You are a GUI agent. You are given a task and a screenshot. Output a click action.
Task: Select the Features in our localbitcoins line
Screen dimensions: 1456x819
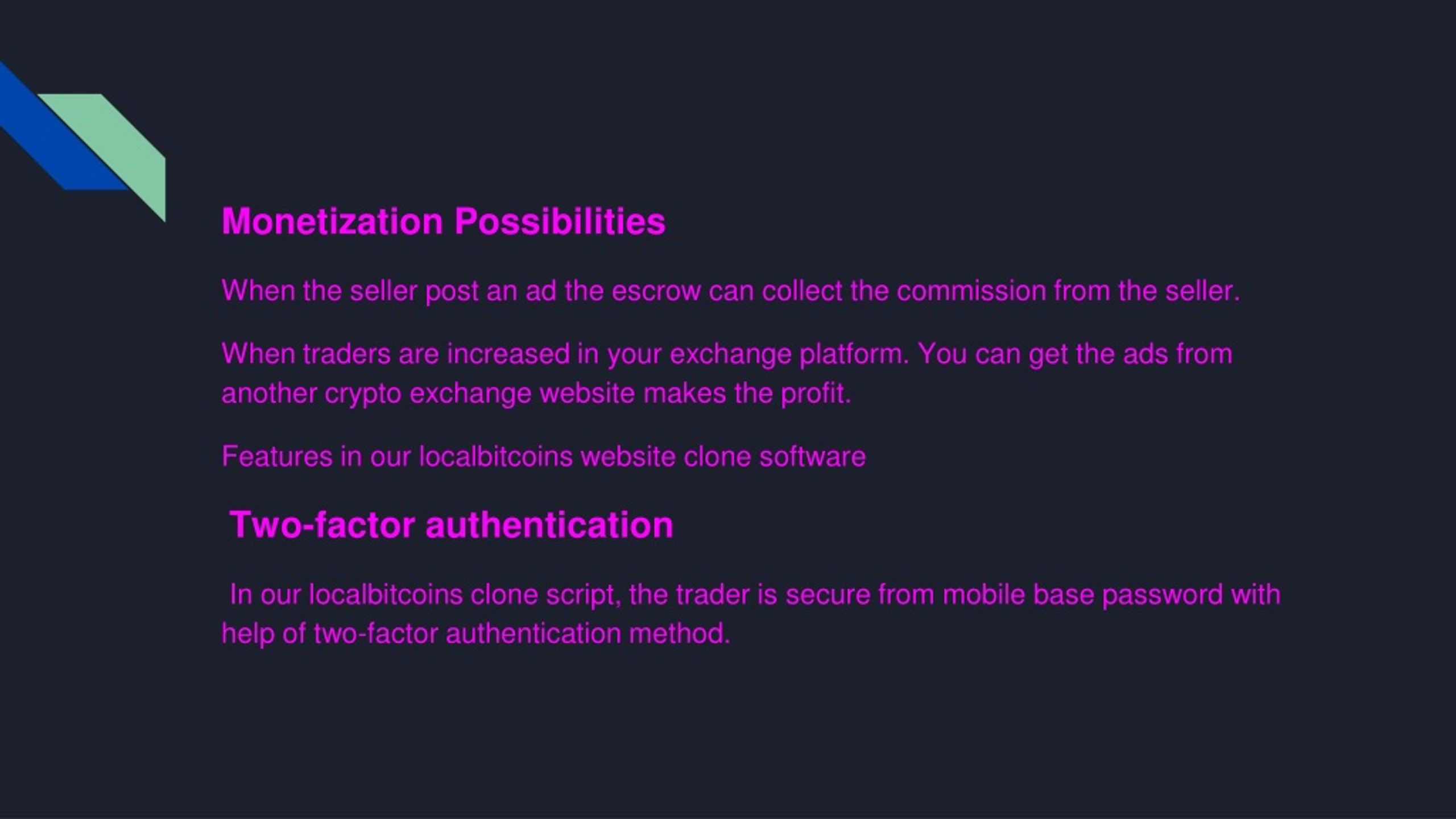[543, 457]
